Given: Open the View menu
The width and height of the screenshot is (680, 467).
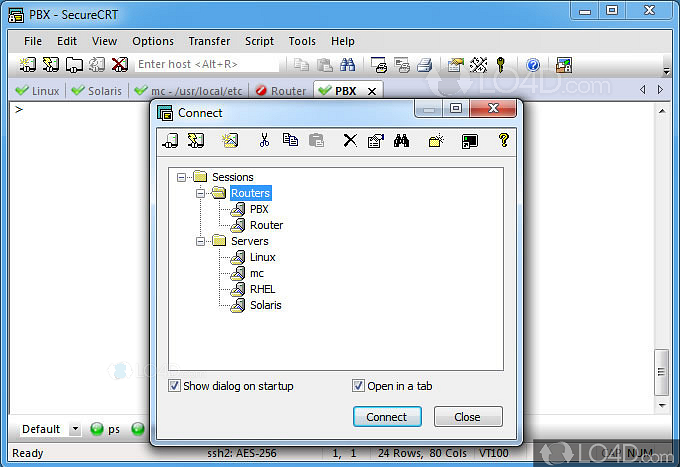Looking at the screenshot, I should pyautogui.click(x=105, y=41).
